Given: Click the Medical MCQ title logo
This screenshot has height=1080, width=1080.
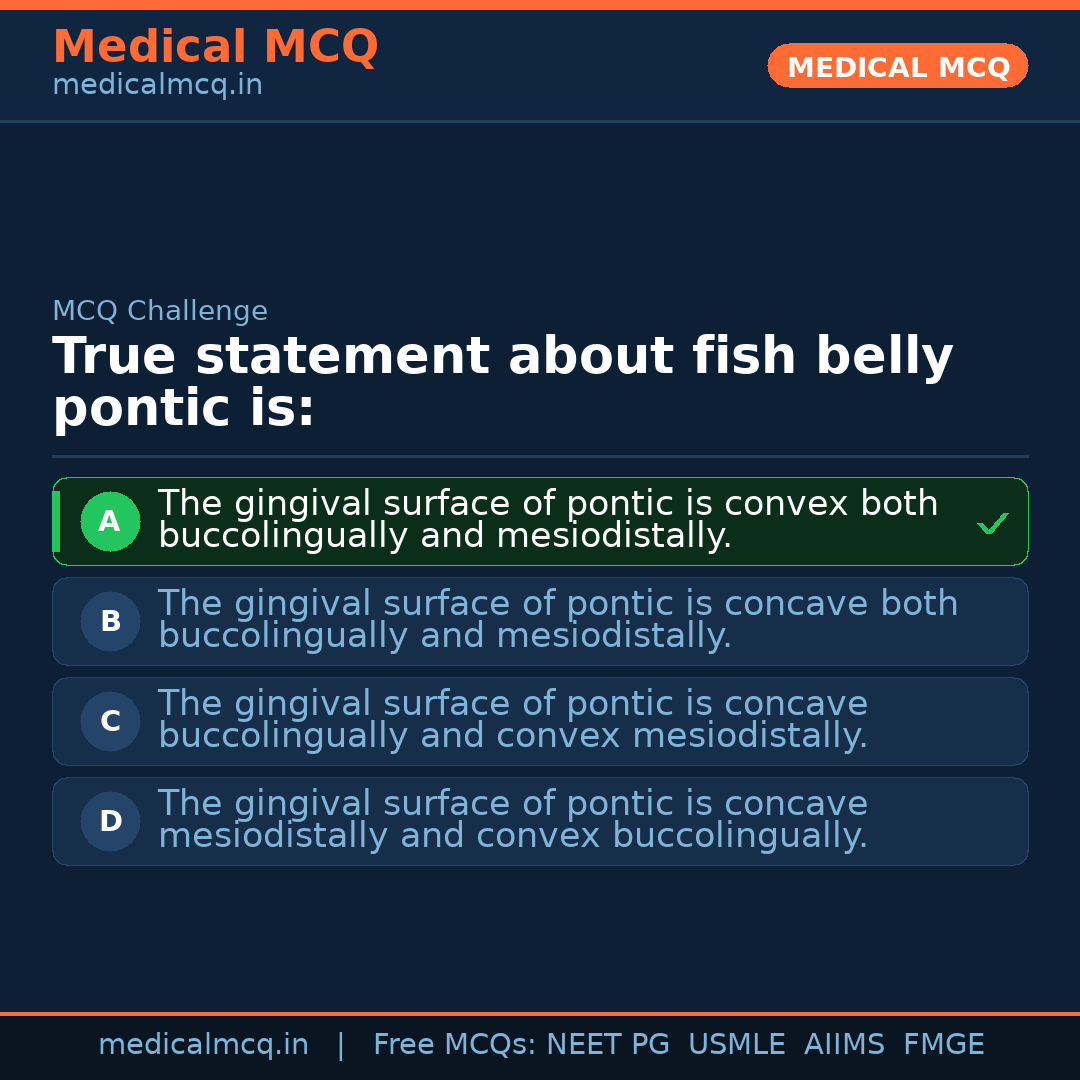Looking at the screenshot, I should tap(215, 47).
